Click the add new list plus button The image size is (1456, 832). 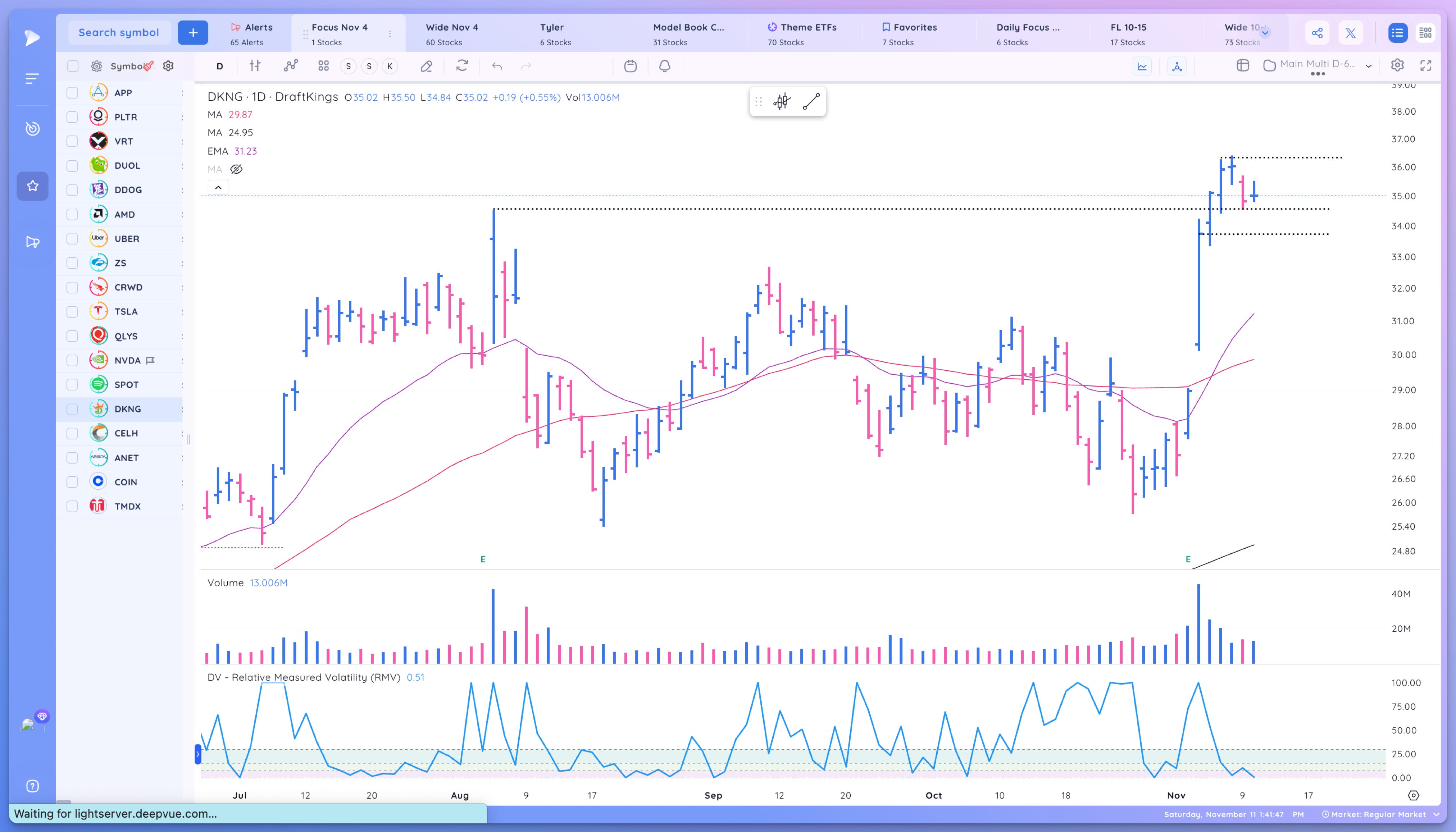[193, 33]
